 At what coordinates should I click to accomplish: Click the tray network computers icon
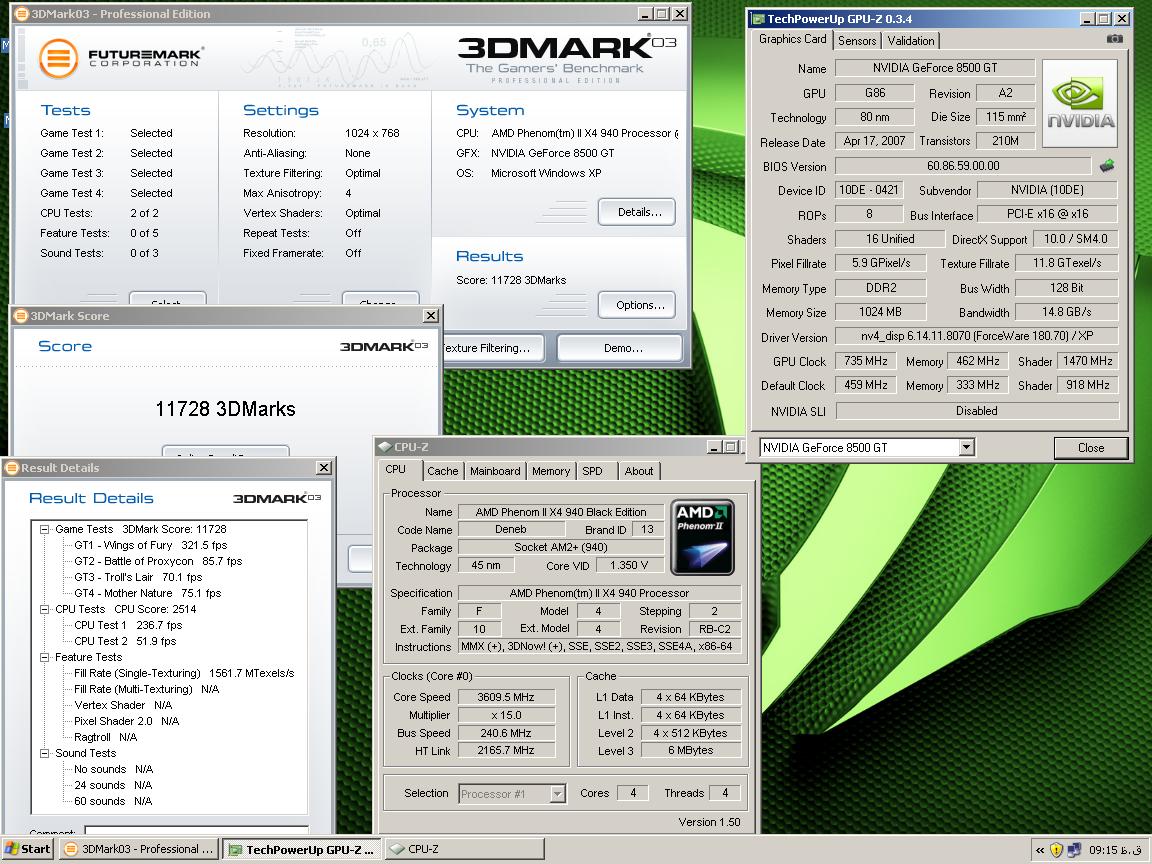point(1073,849)
